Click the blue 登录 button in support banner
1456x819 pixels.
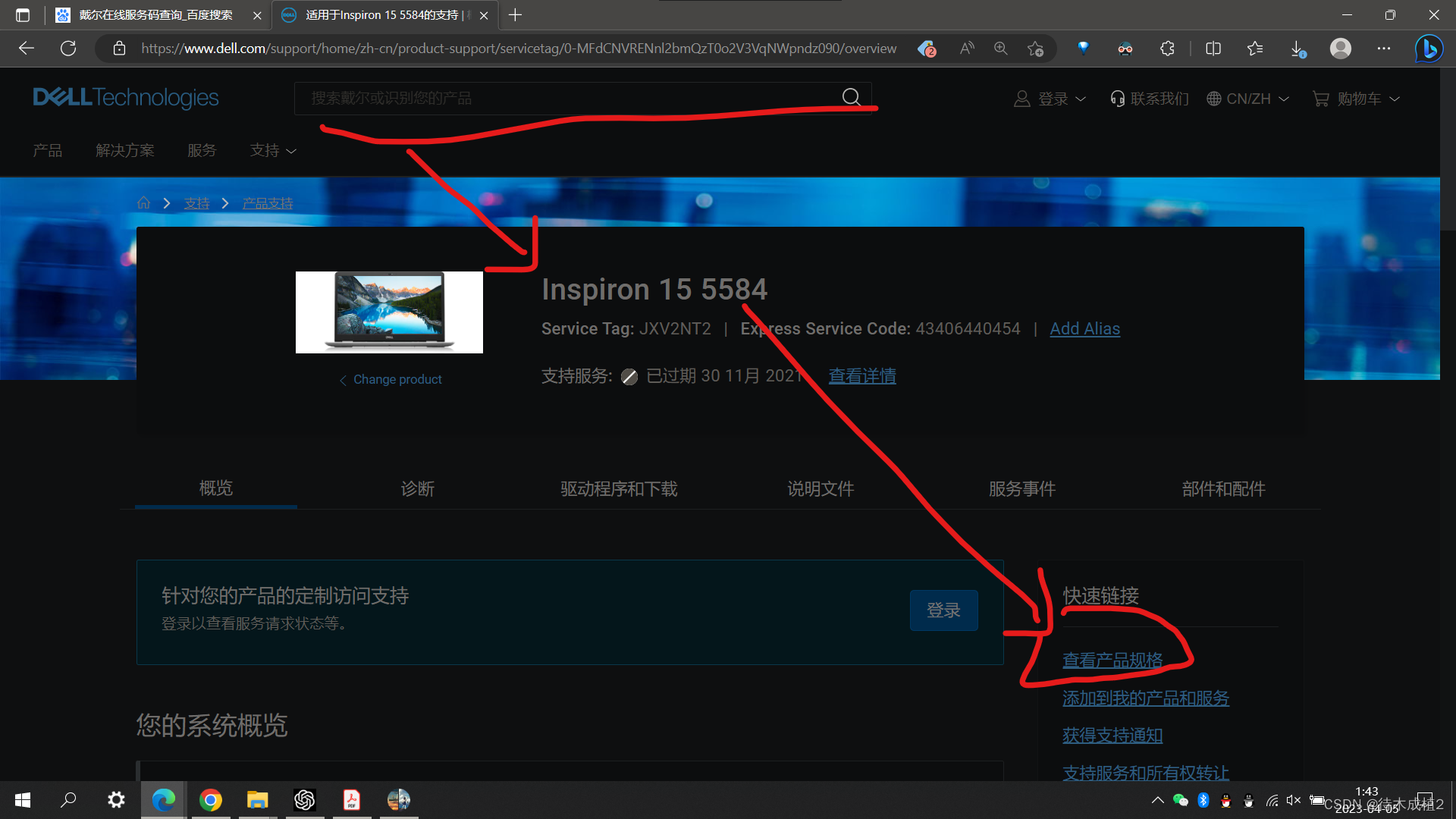(x=943, y=610)
